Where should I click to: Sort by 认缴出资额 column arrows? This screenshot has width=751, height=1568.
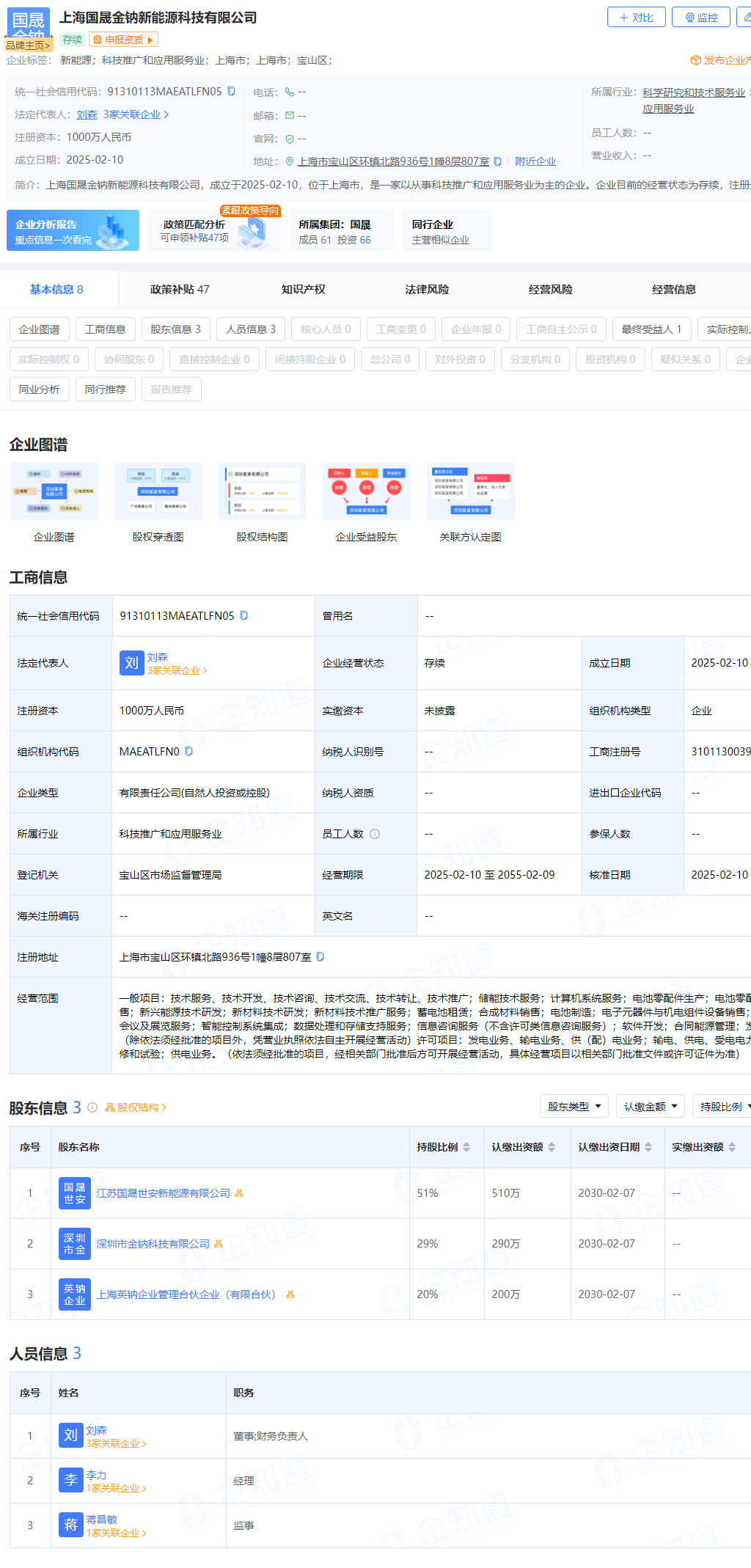552,1147
